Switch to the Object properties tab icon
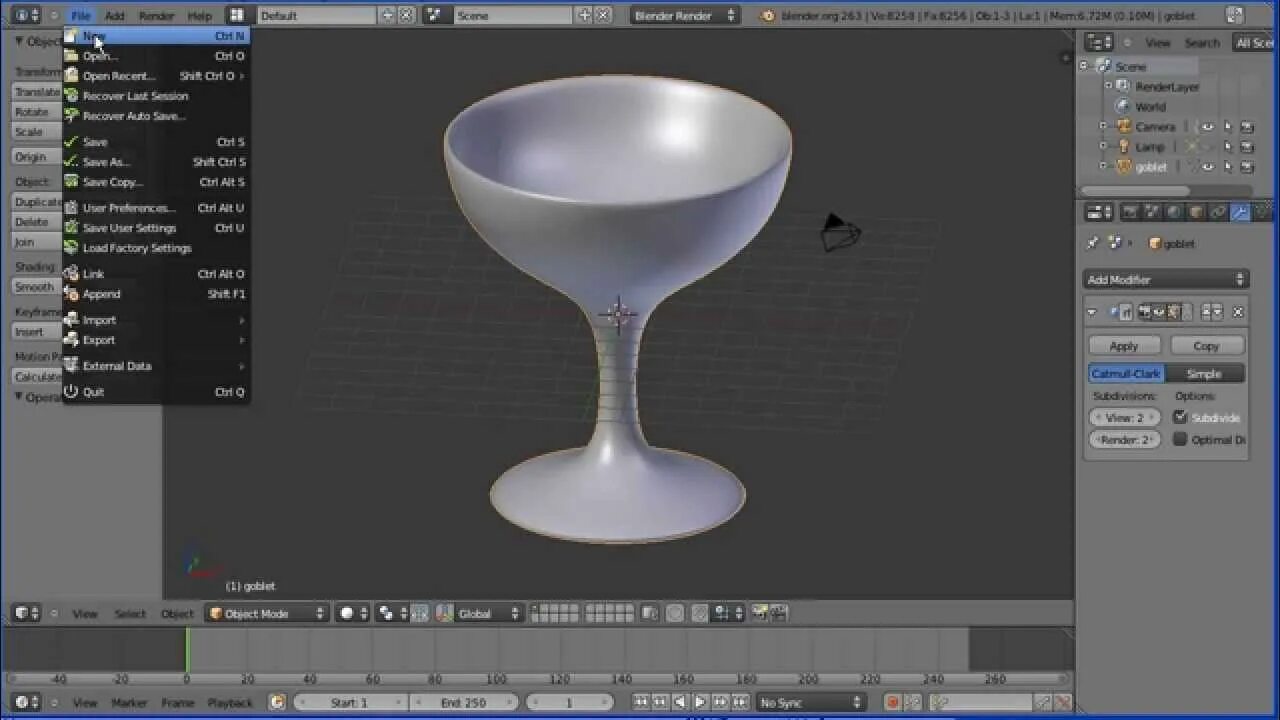The height and width of the screenshot is (720, 1280). pos(1196,212)
